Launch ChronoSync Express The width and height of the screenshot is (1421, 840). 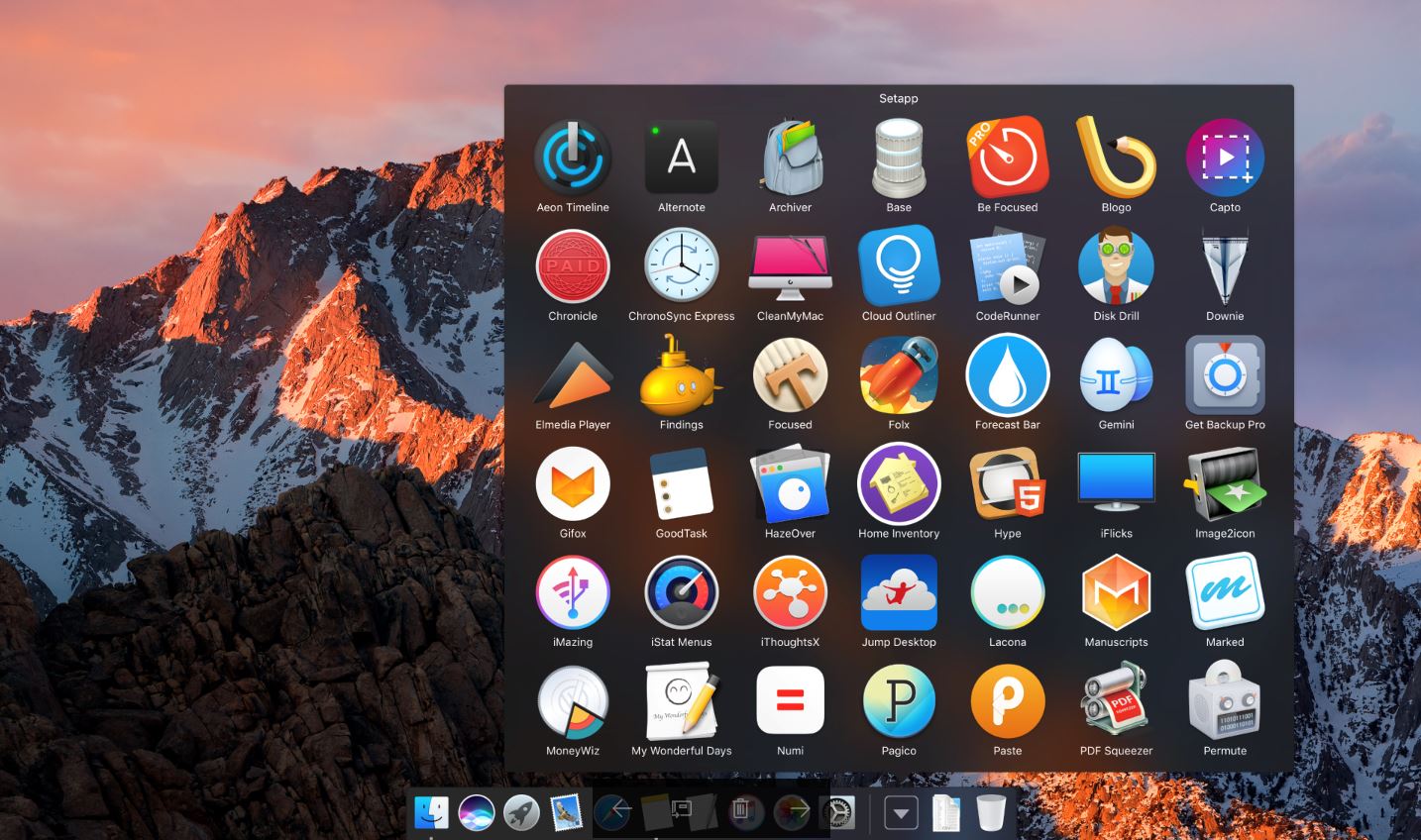click(x=682, y=266)
